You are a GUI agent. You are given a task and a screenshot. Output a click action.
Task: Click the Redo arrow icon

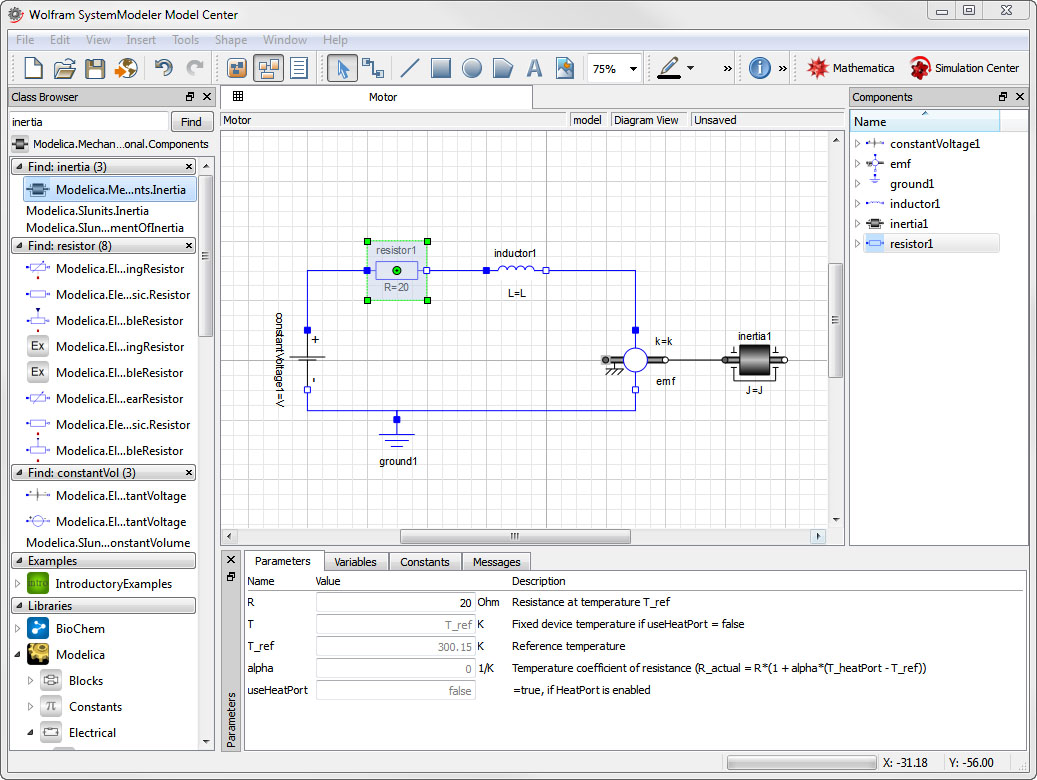195,67
